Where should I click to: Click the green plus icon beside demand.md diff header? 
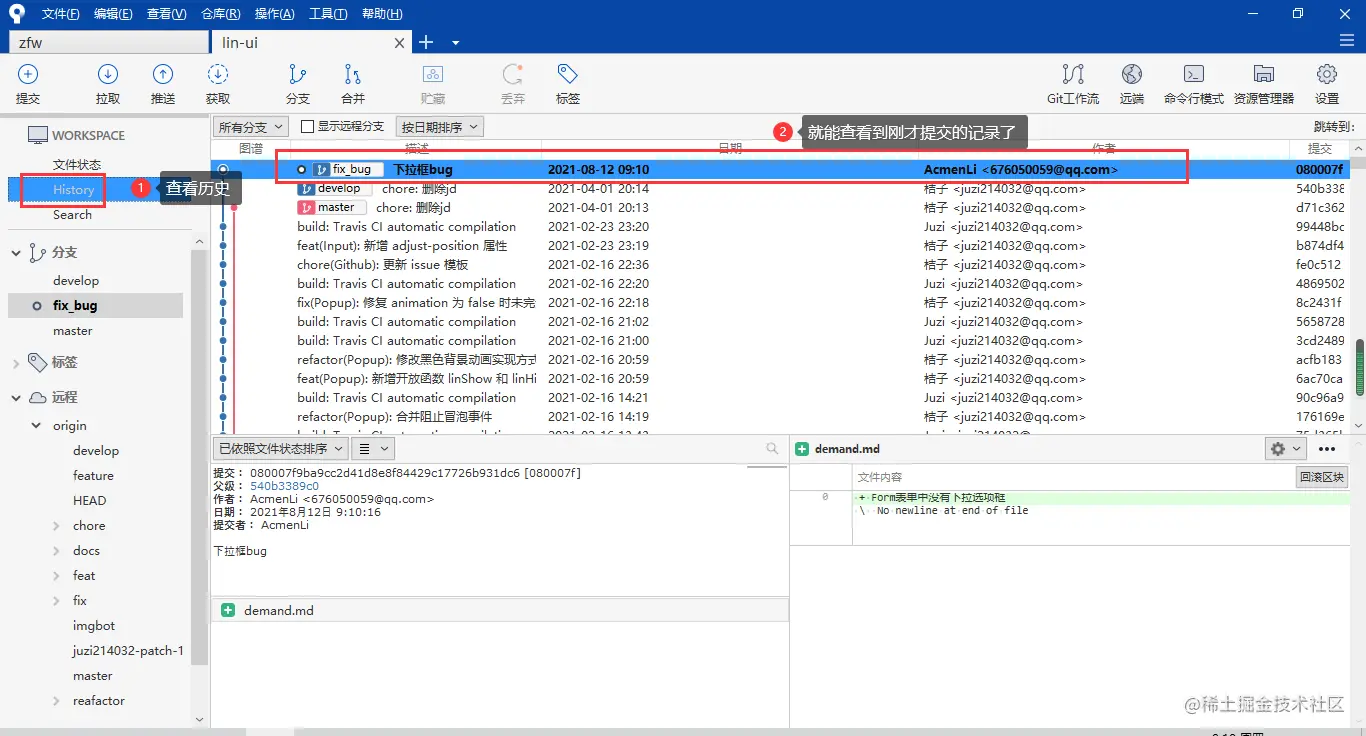click(802, 449)
